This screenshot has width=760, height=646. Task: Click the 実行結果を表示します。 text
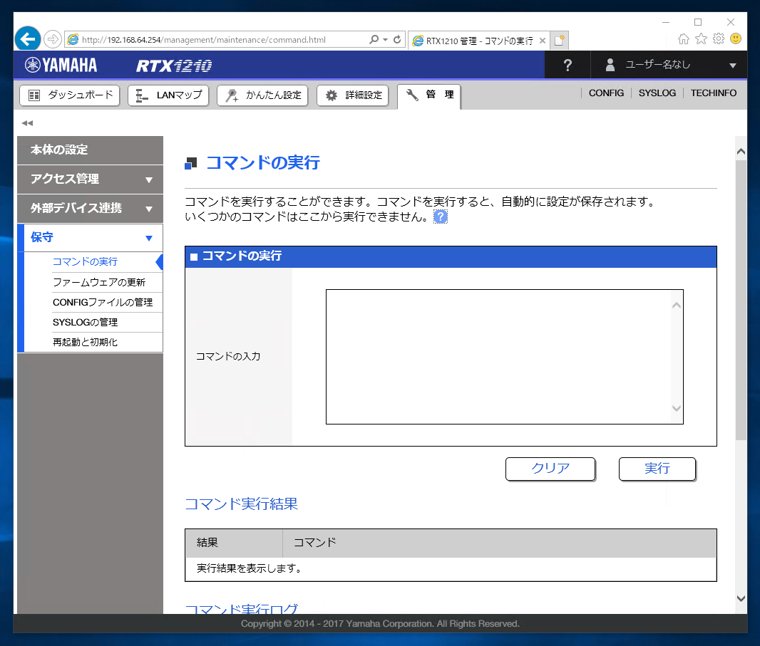pos(249,568)
